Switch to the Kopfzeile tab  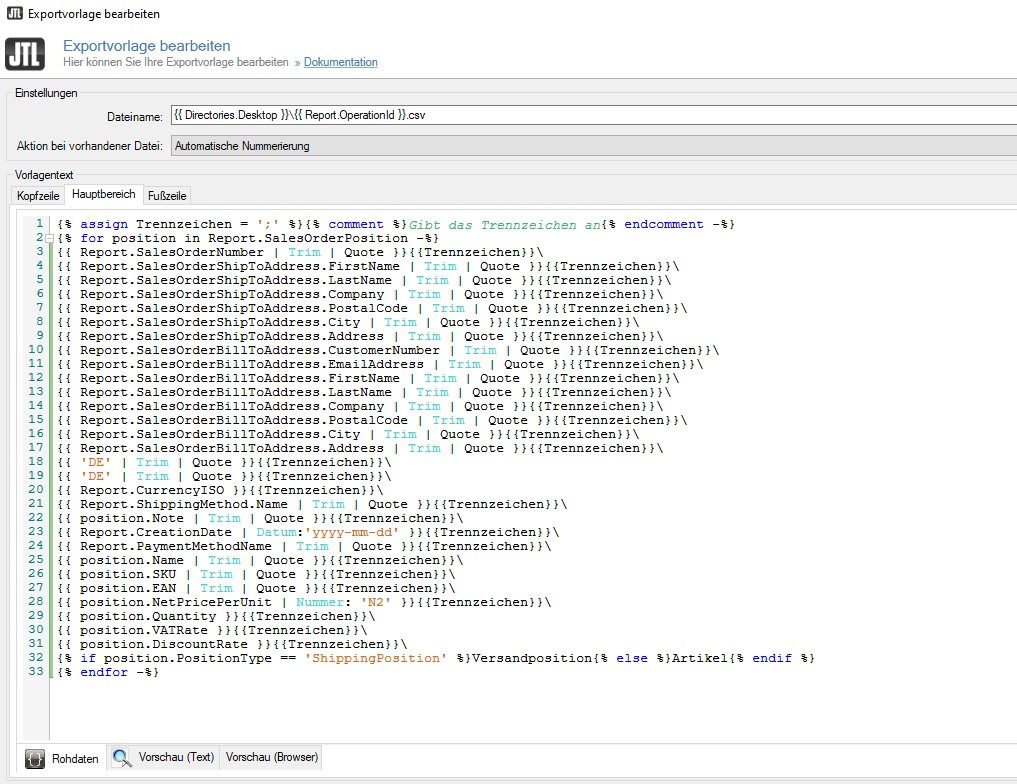click(x=37, y=196)
